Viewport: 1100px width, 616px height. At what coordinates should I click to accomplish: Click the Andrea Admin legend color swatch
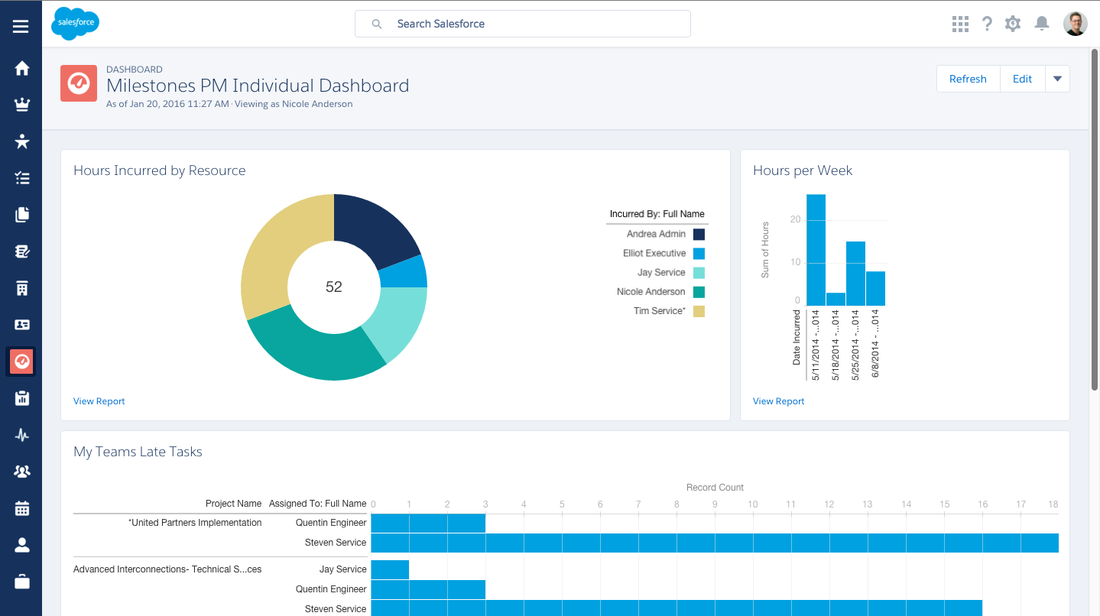[x=699, y=234]
